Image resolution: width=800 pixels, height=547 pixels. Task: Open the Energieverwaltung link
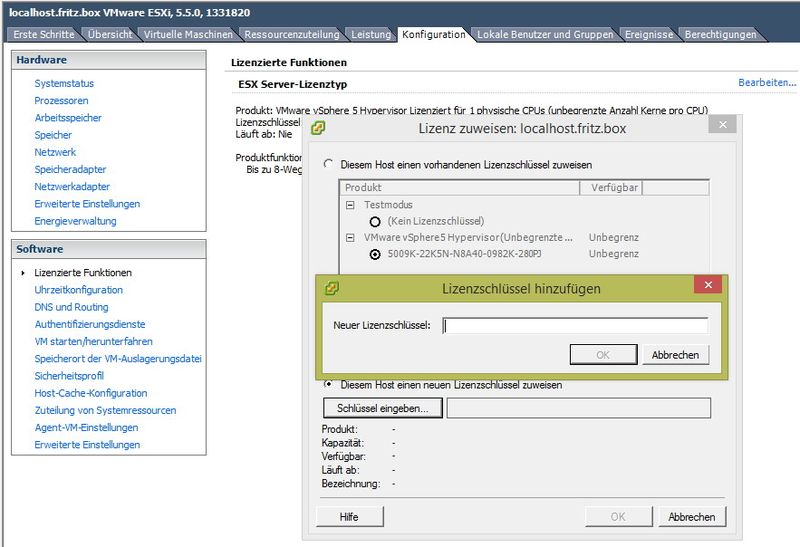point(76,221)
